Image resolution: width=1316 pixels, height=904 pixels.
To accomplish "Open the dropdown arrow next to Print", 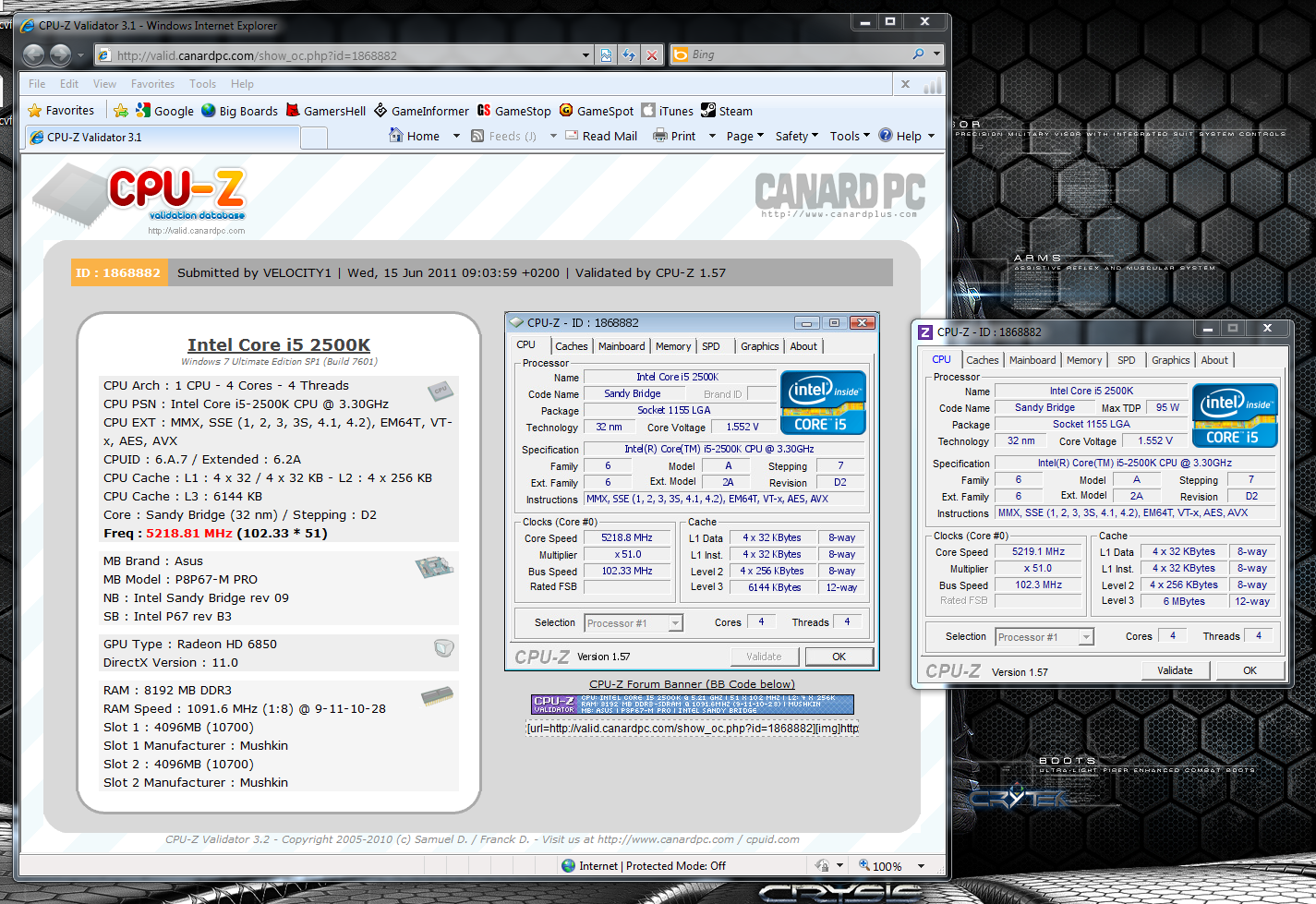I will pos(712,136).
